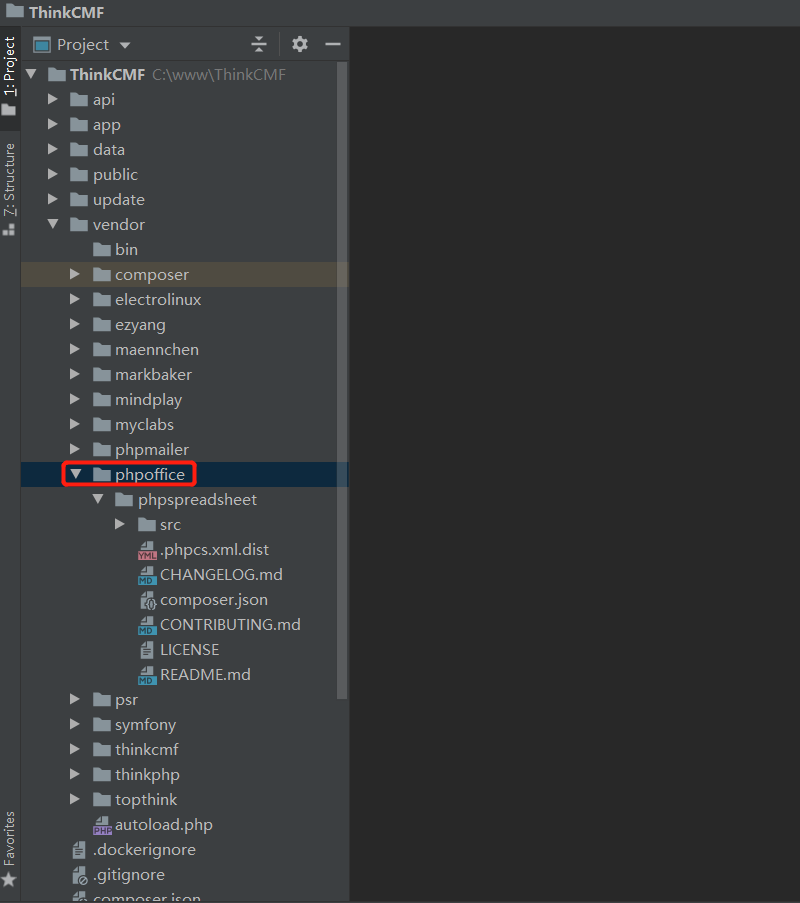Click the CHANGELOG.md file icon
This screenshot has height=903, width=800.
click(x=147, y=575)
